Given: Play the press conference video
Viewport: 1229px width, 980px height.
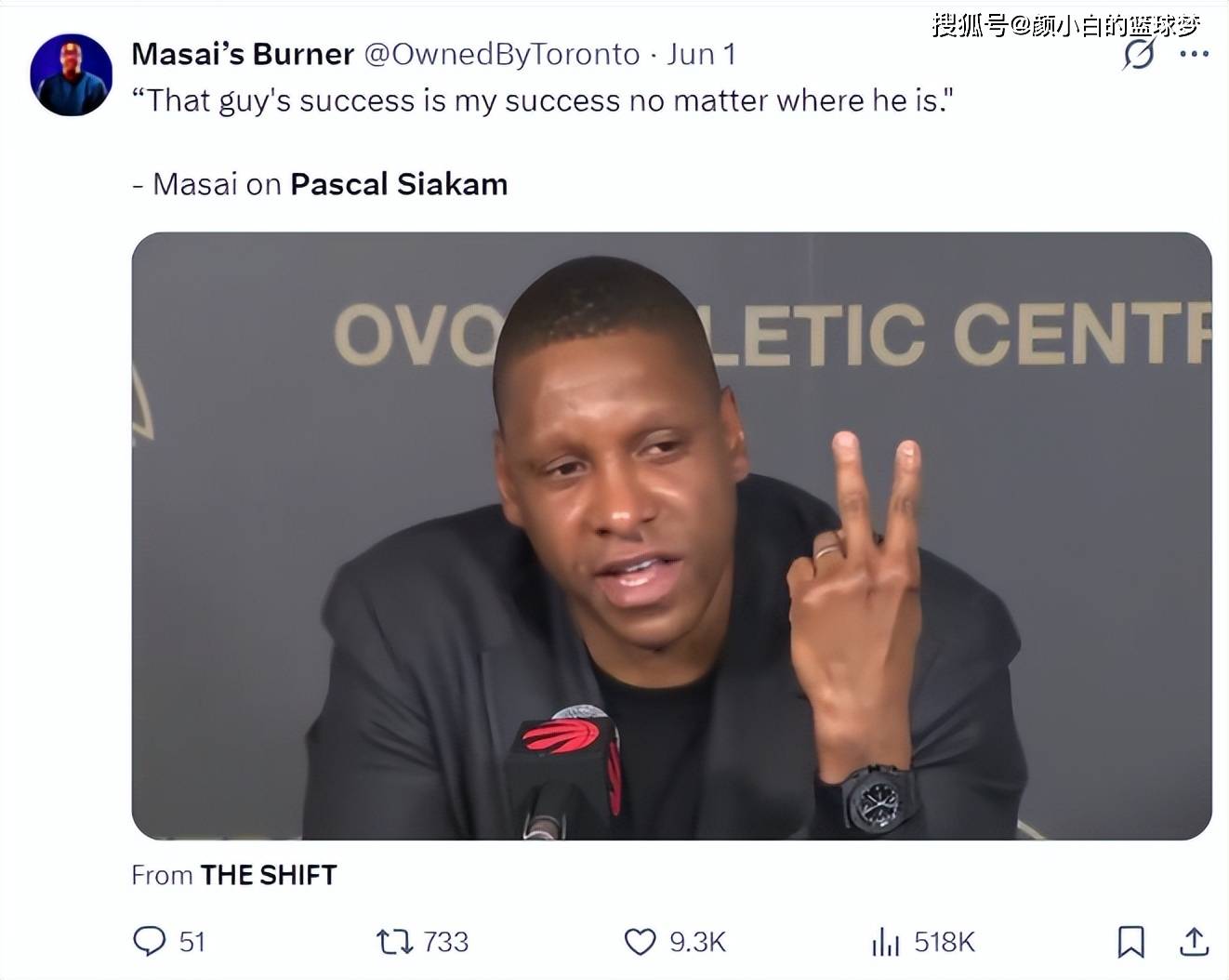Looking at the screenshot, I should pyautogui.click(x=671, y=536).
